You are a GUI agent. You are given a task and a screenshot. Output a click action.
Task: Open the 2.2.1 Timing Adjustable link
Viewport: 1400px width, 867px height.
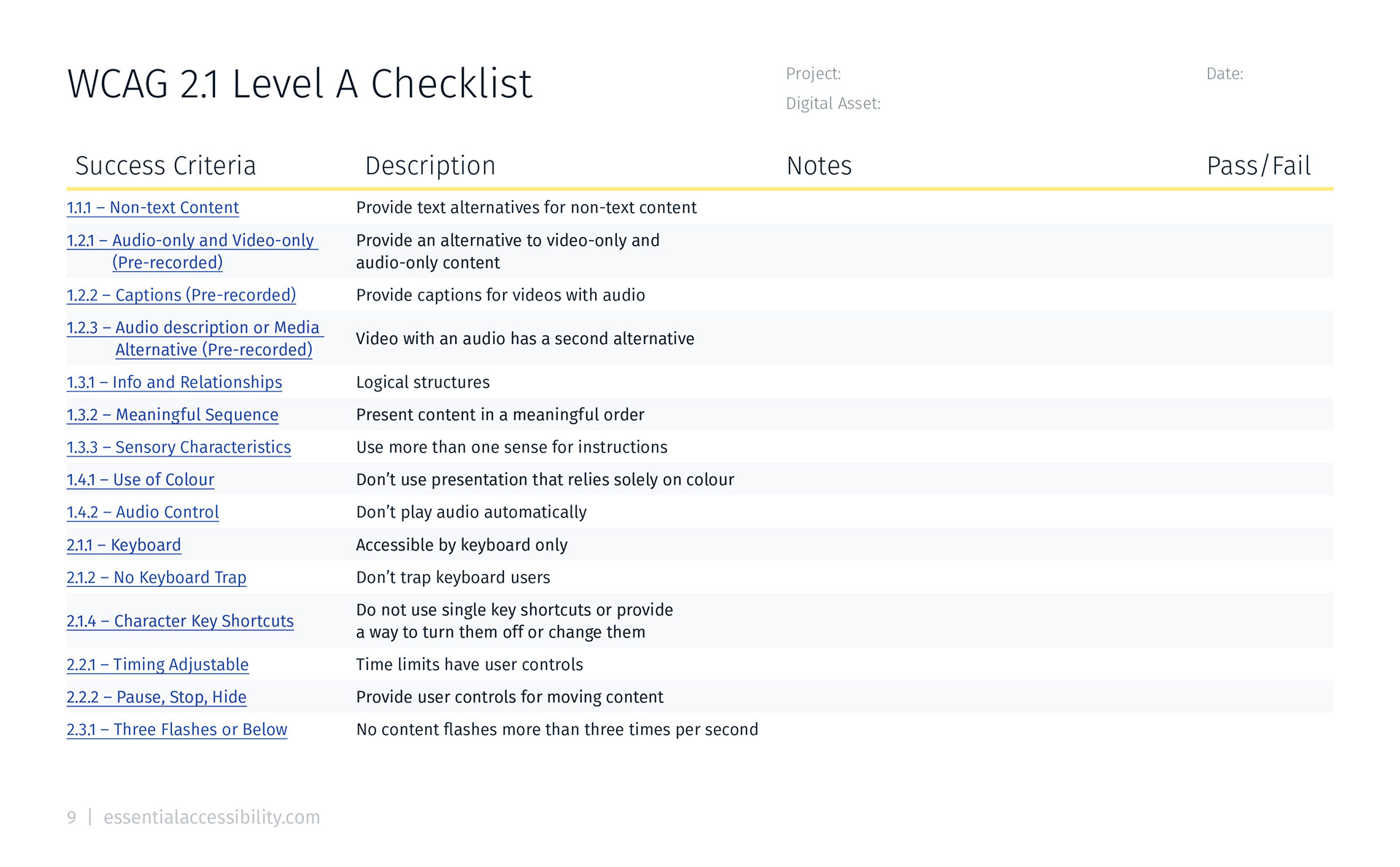(x=157, y=665)
